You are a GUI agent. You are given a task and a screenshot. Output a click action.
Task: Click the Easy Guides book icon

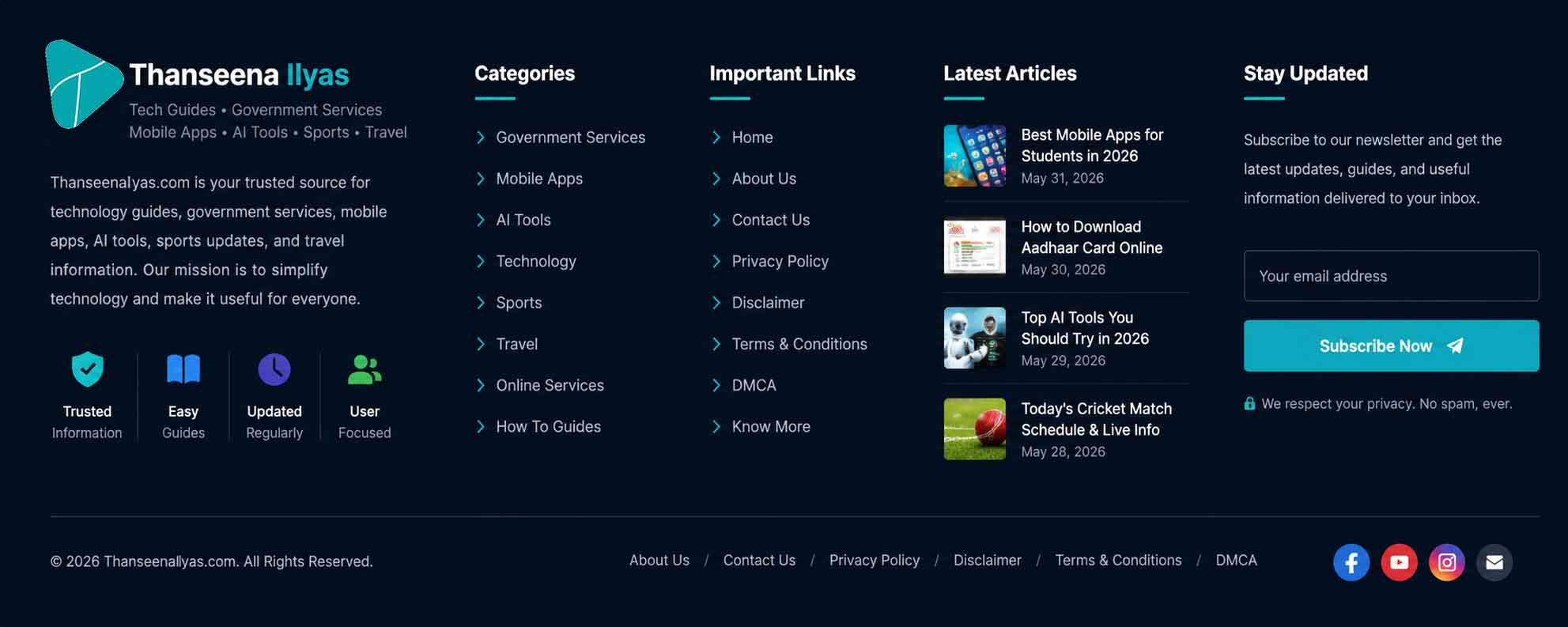[x=183, y=369]
